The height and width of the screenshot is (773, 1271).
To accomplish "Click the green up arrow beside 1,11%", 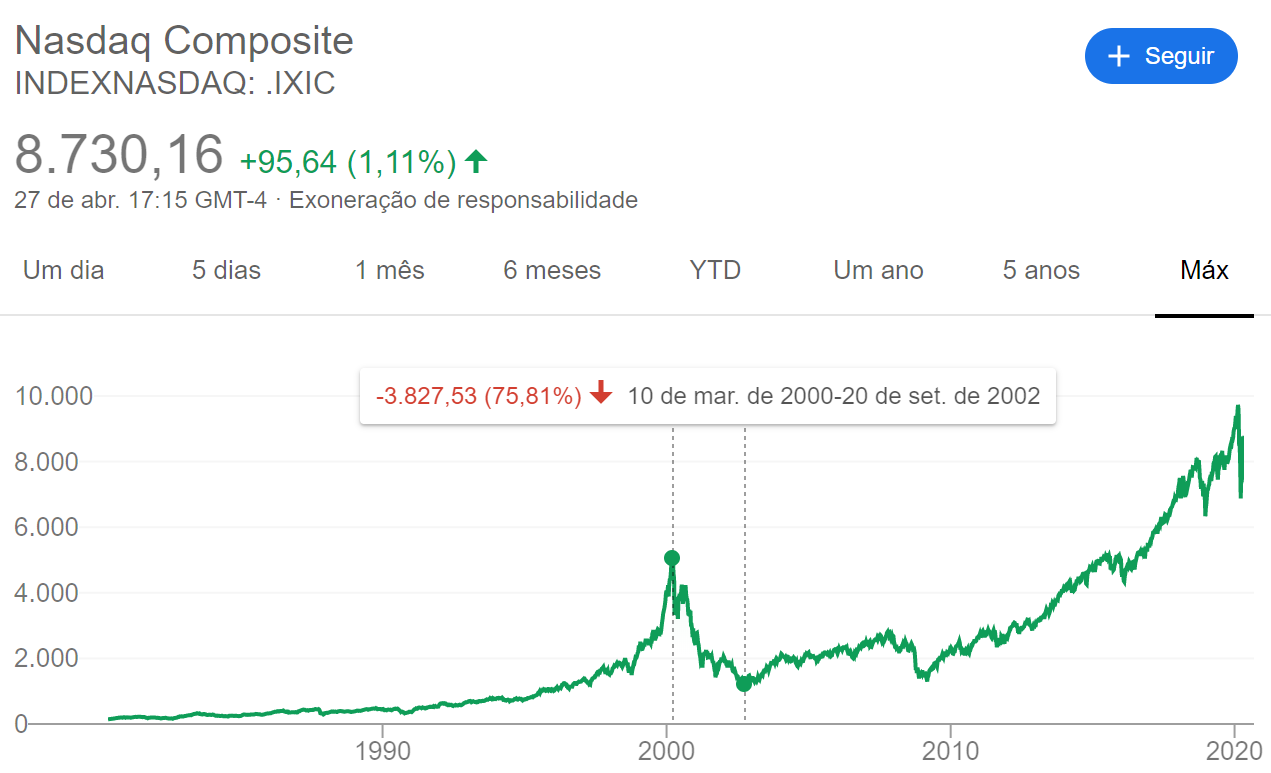I will pyautogui.click(x=477, y=160).
